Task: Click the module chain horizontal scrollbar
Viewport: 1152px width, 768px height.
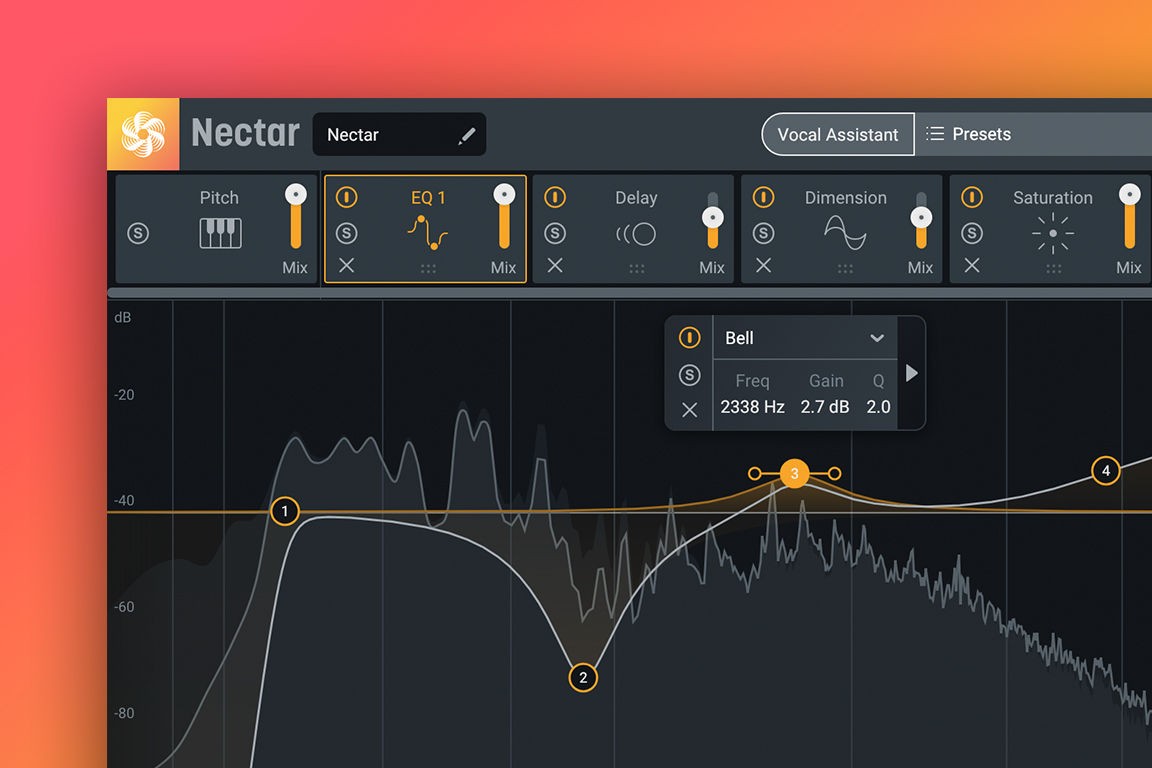Action: (630, 293)
